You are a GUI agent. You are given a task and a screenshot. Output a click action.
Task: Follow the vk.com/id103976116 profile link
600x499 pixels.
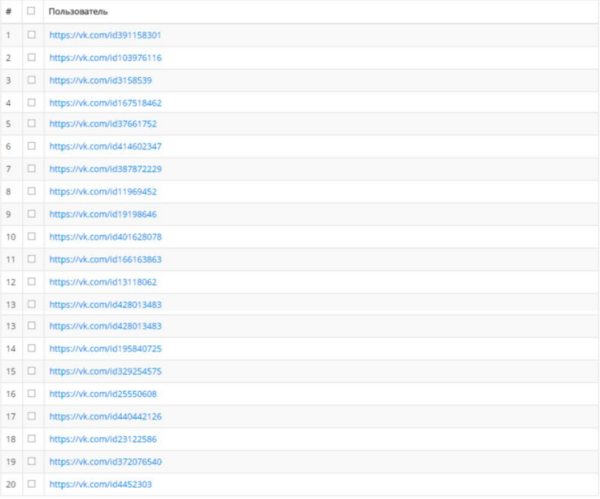tap(105, 58)
